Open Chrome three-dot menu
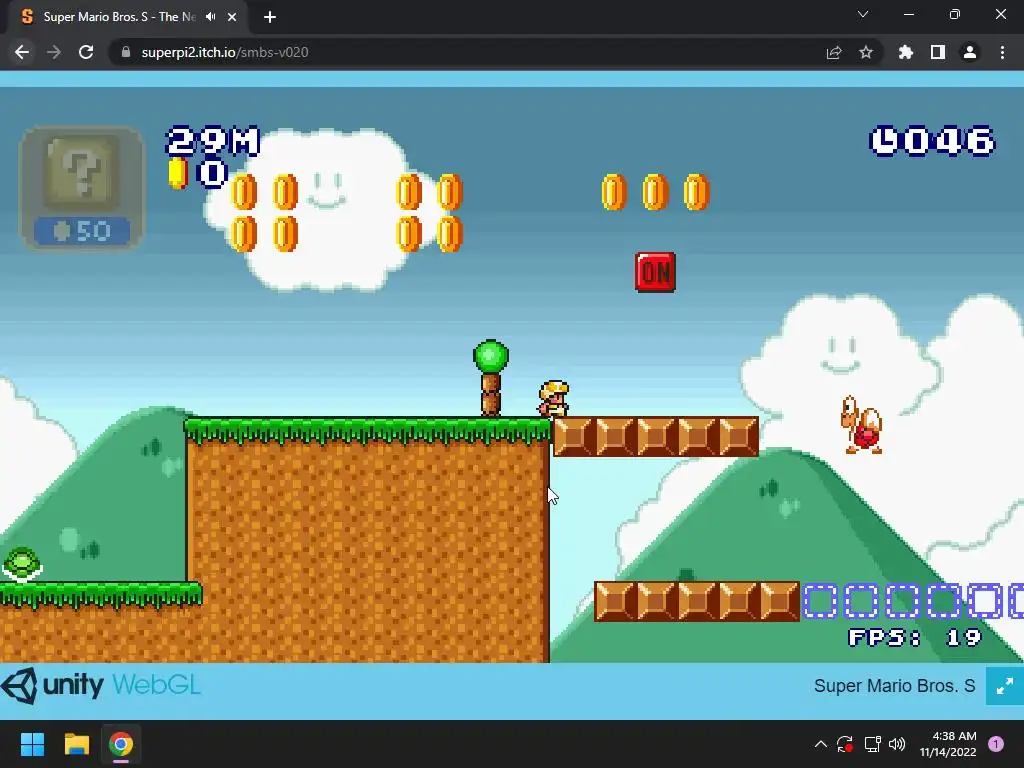 point(1002,52)
